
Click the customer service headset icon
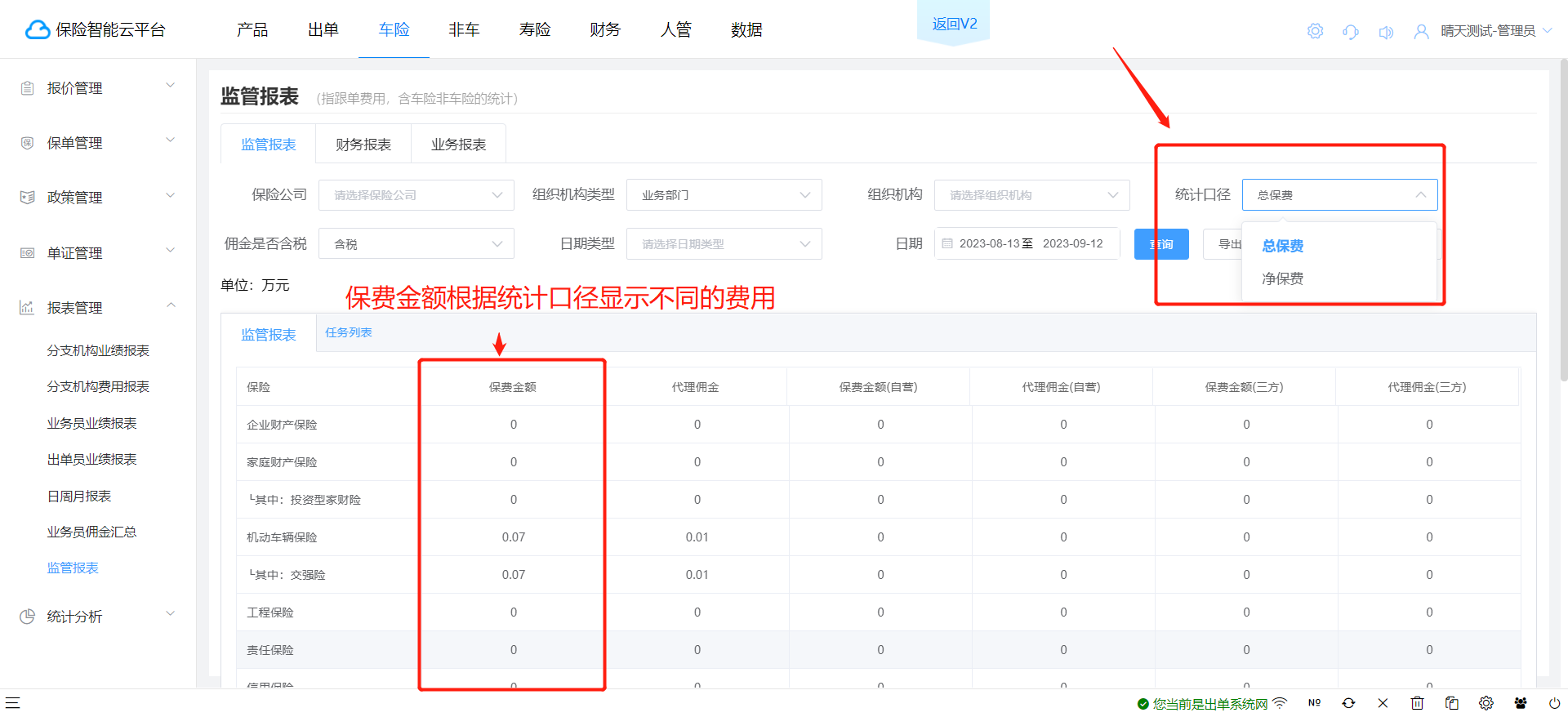pos(1351,32)
